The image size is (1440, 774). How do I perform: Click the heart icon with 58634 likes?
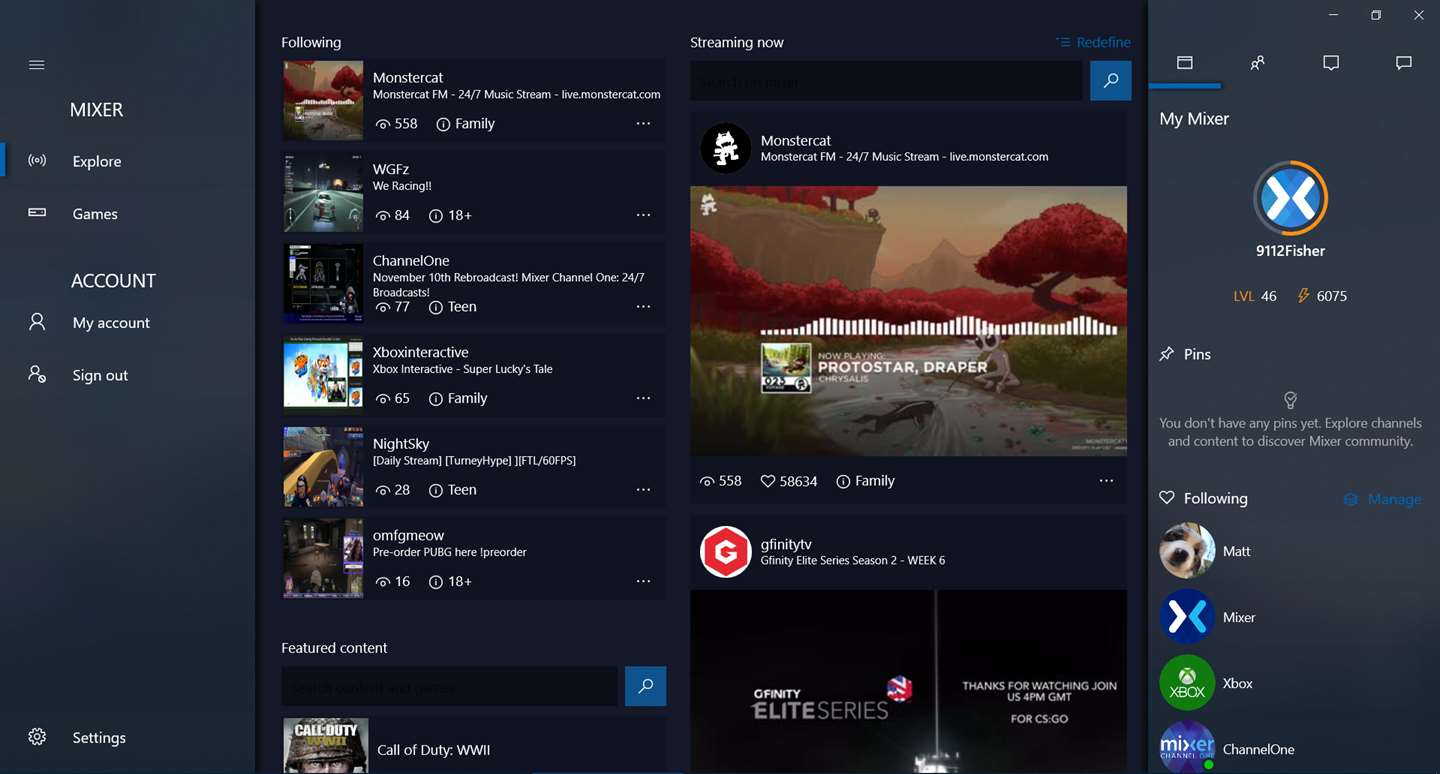(768, 481)
